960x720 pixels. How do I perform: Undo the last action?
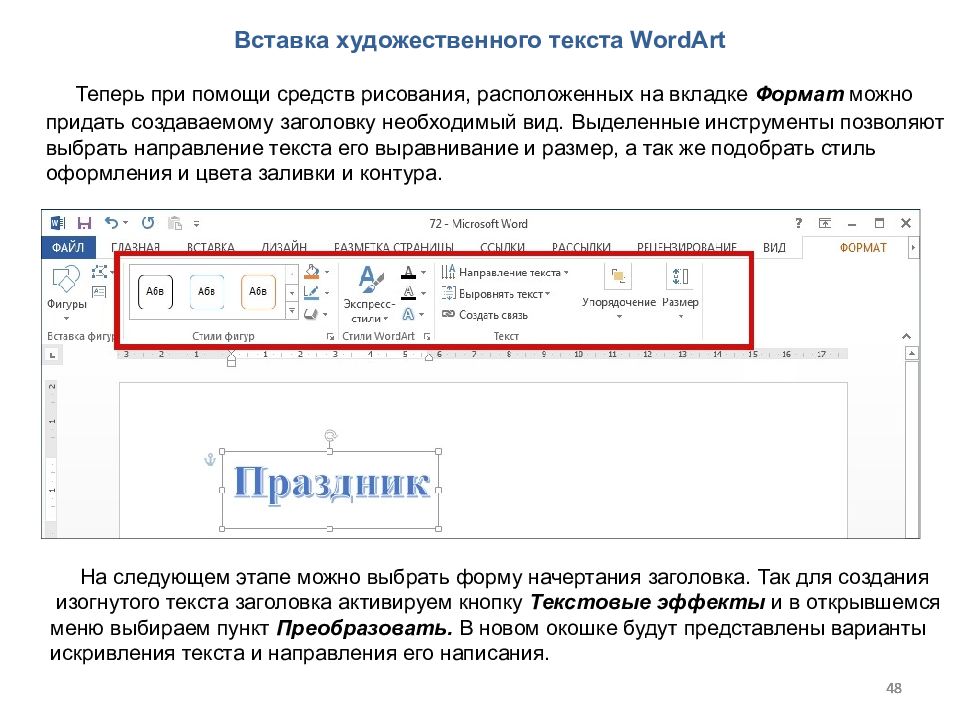pos(111,223)
